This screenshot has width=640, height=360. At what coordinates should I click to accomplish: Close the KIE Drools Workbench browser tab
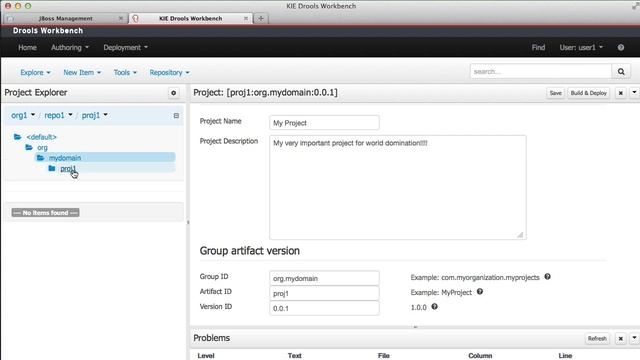[x=246, y=18]
